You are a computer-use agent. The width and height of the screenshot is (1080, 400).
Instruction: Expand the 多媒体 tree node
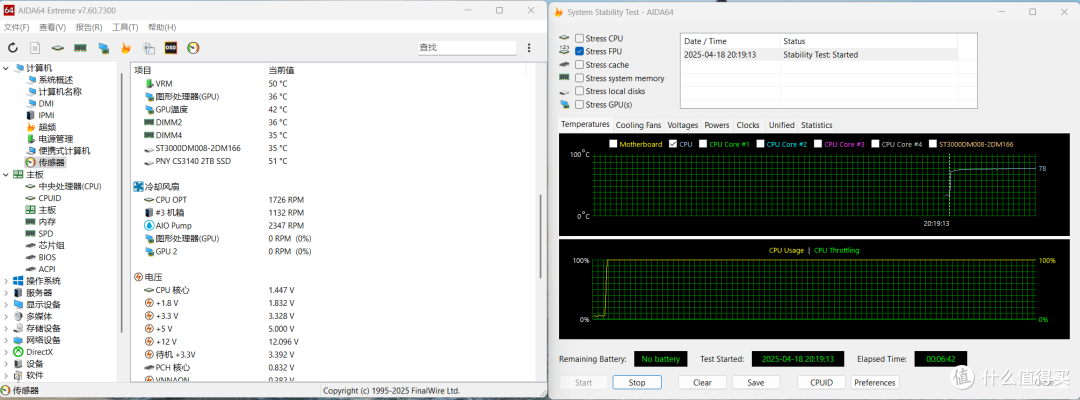coord(6,316)
